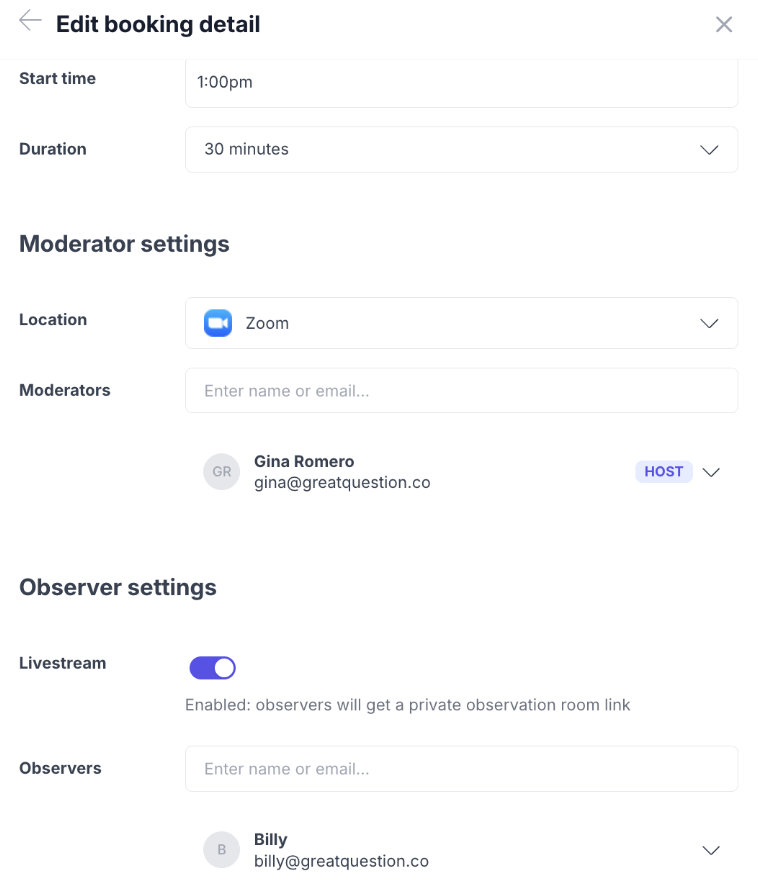Viewport: 758px width, 890px height.
Task: Click Gina Romero's GR avatar
Action: (x=221, y=472)
